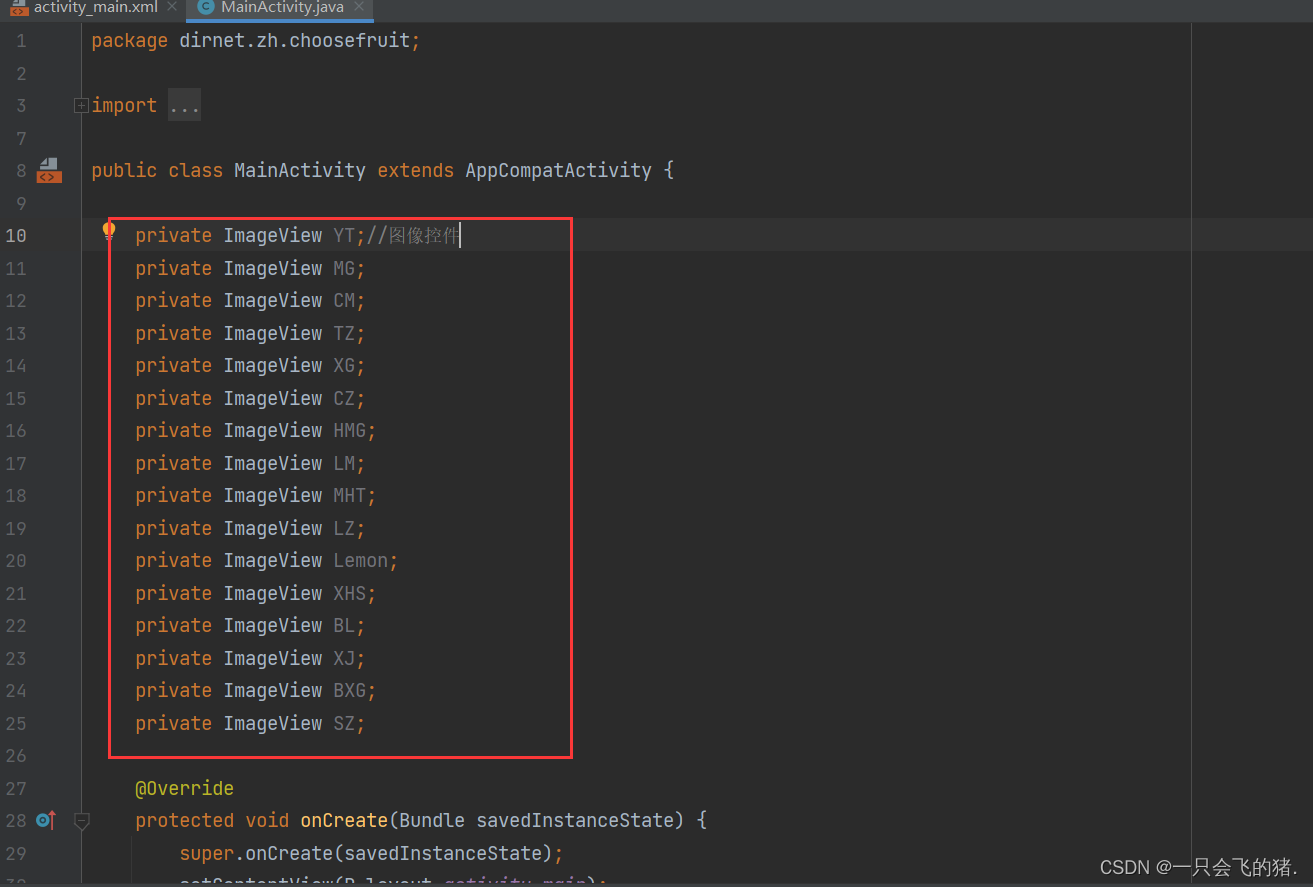1313x887 pixels.
Task: Click the Chinese comment 图像控件
Action: [424, 235]
